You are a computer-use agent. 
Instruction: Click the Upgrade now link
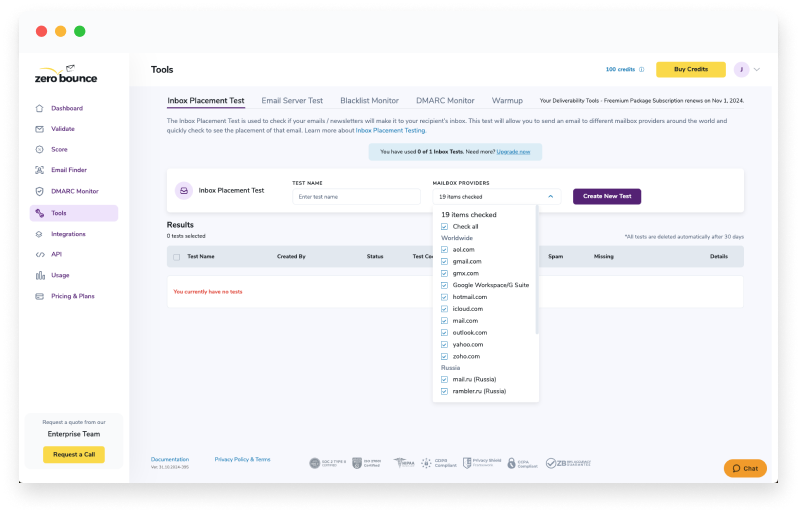[514, 152]
